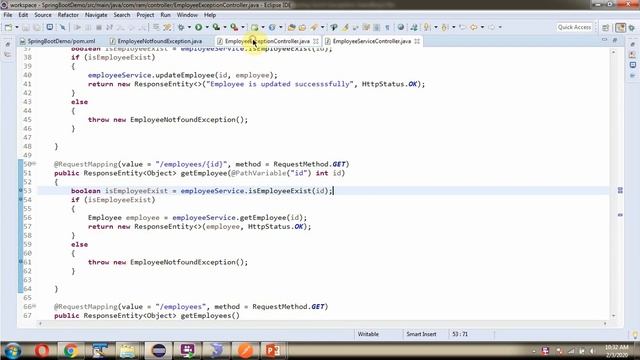Expand the Next Annotation dropdown arrow

[436, 27]
